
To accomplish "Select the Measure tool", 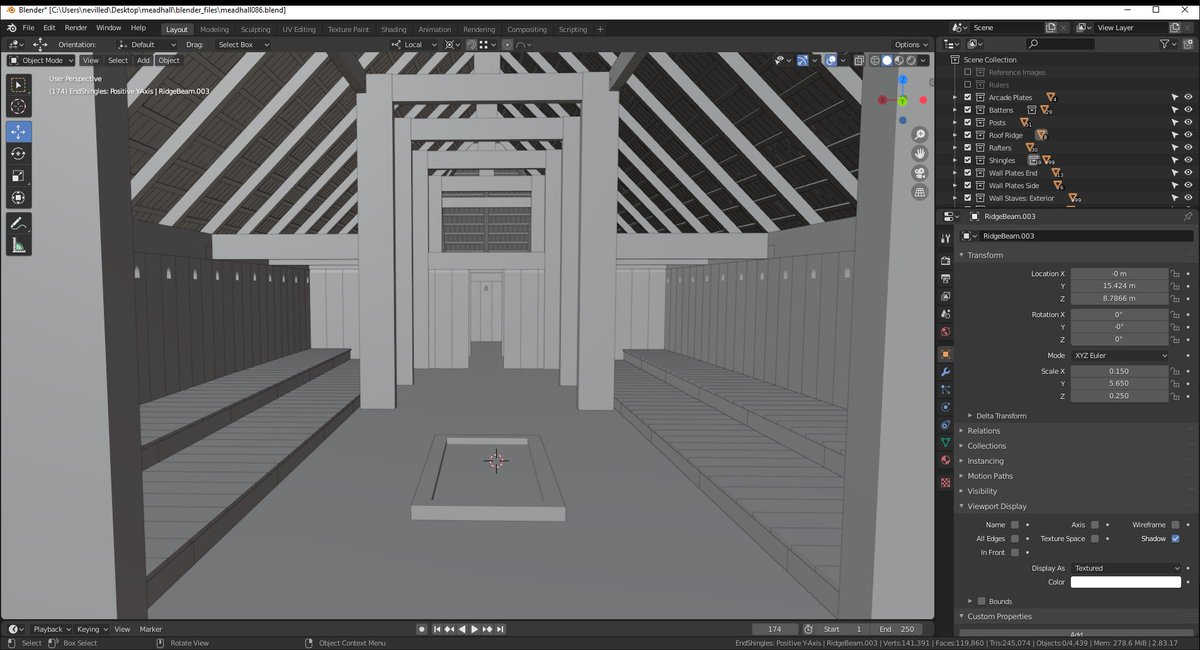I will pyautogui.click(x=19, y=246).
